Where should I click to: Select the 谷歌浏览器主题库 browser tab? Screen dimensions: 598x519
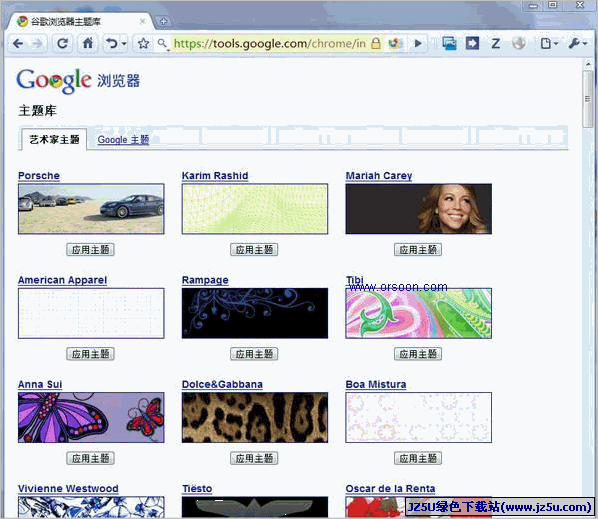(x=79, y=22)
